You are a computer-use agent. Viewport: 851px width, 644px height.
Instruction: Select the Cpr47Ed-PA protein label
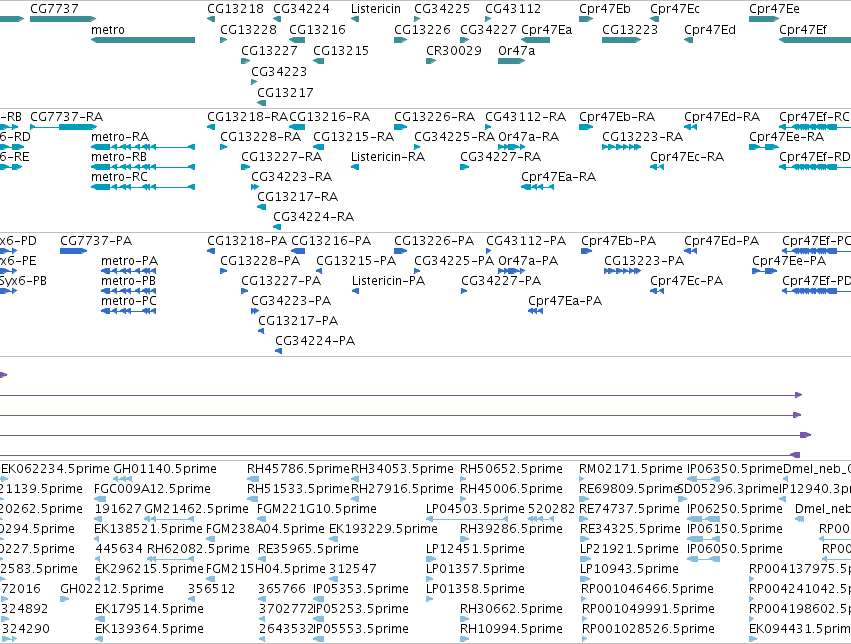pyautogui.click(x=721, y=241)
